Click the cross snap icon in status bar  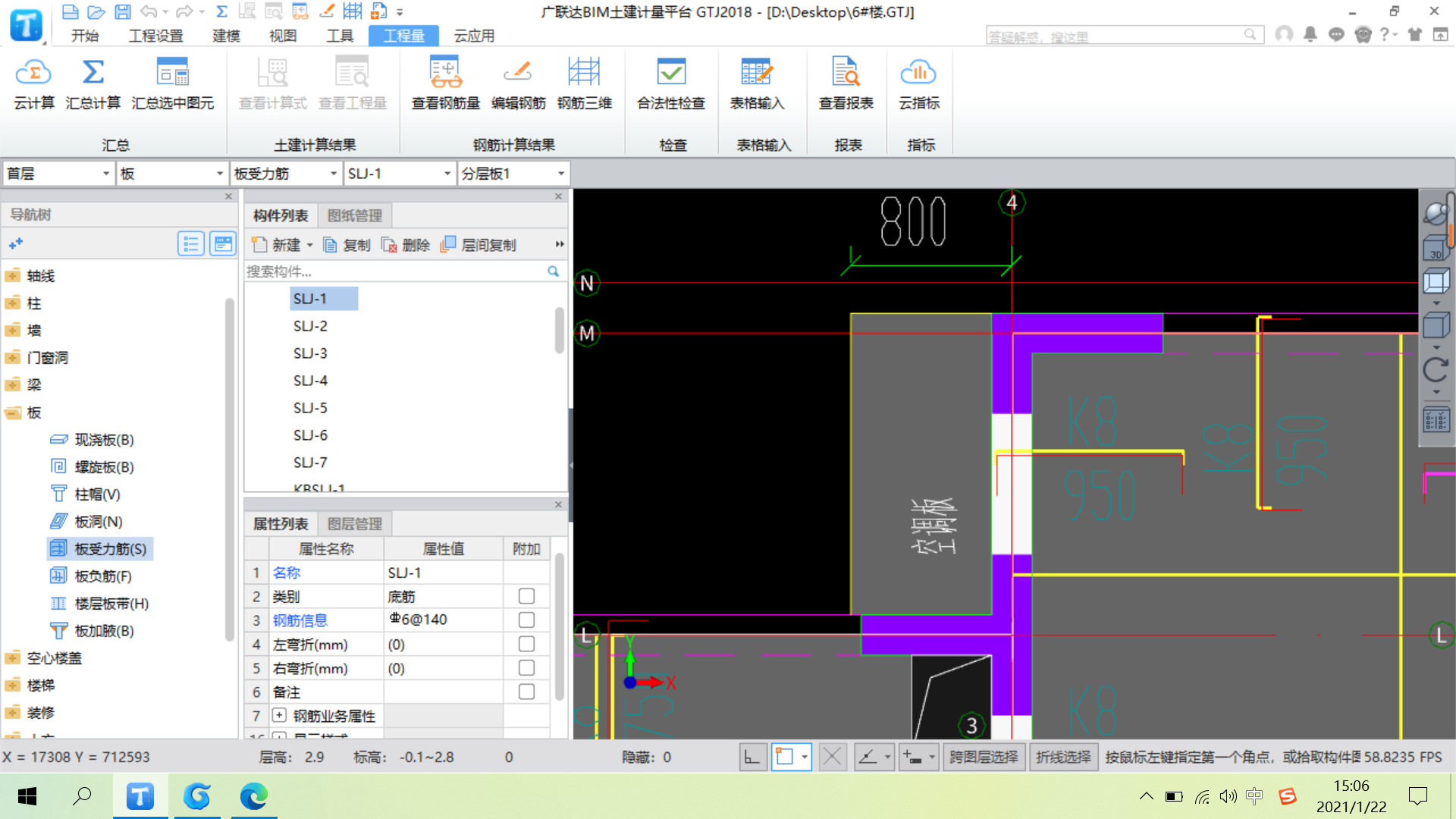[x=833, y=757]
